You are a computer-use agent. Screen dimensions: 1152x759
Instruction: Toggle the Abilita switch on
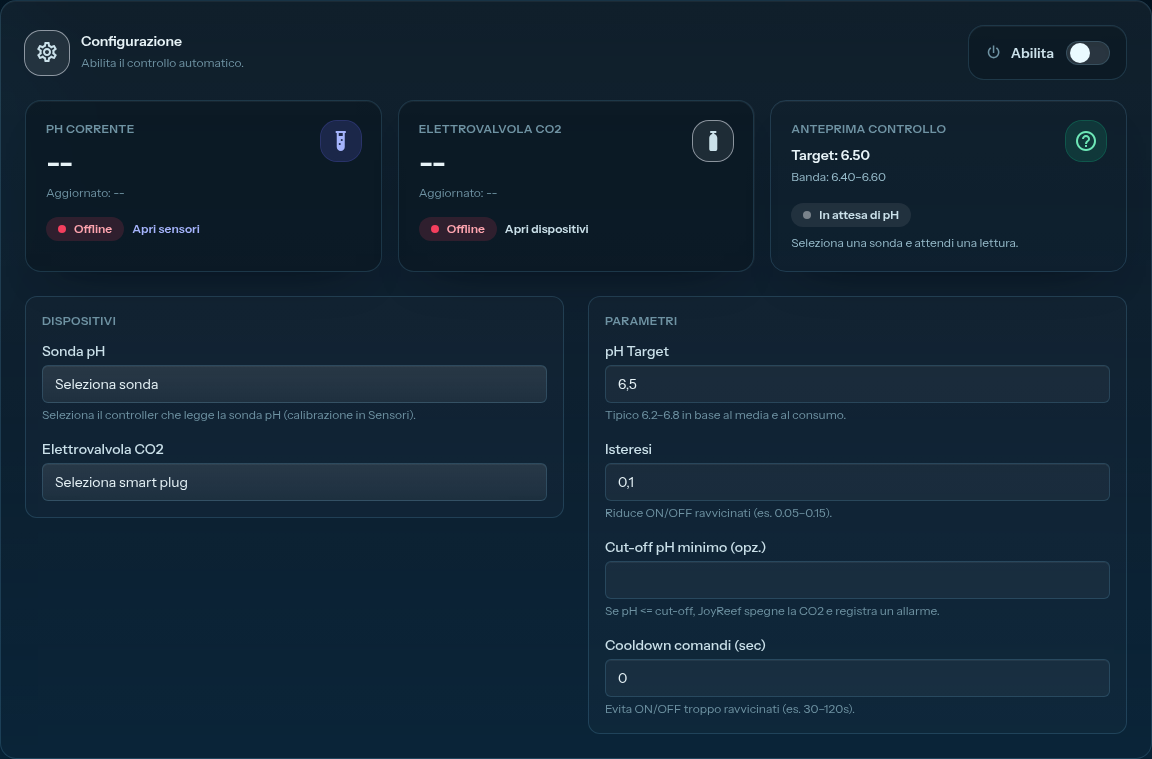pos(1087,53)
